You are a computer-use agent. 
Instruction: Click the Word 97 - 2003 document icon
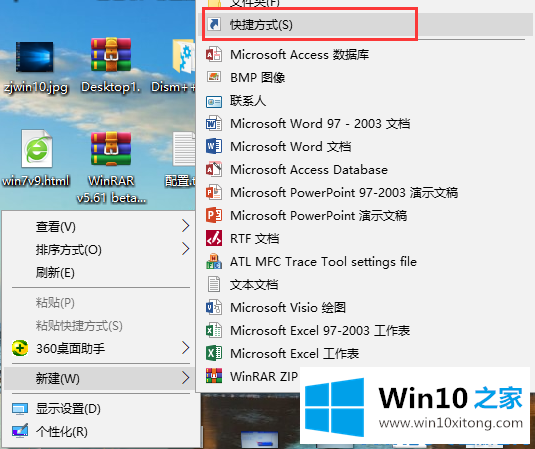tap(214, 124)
